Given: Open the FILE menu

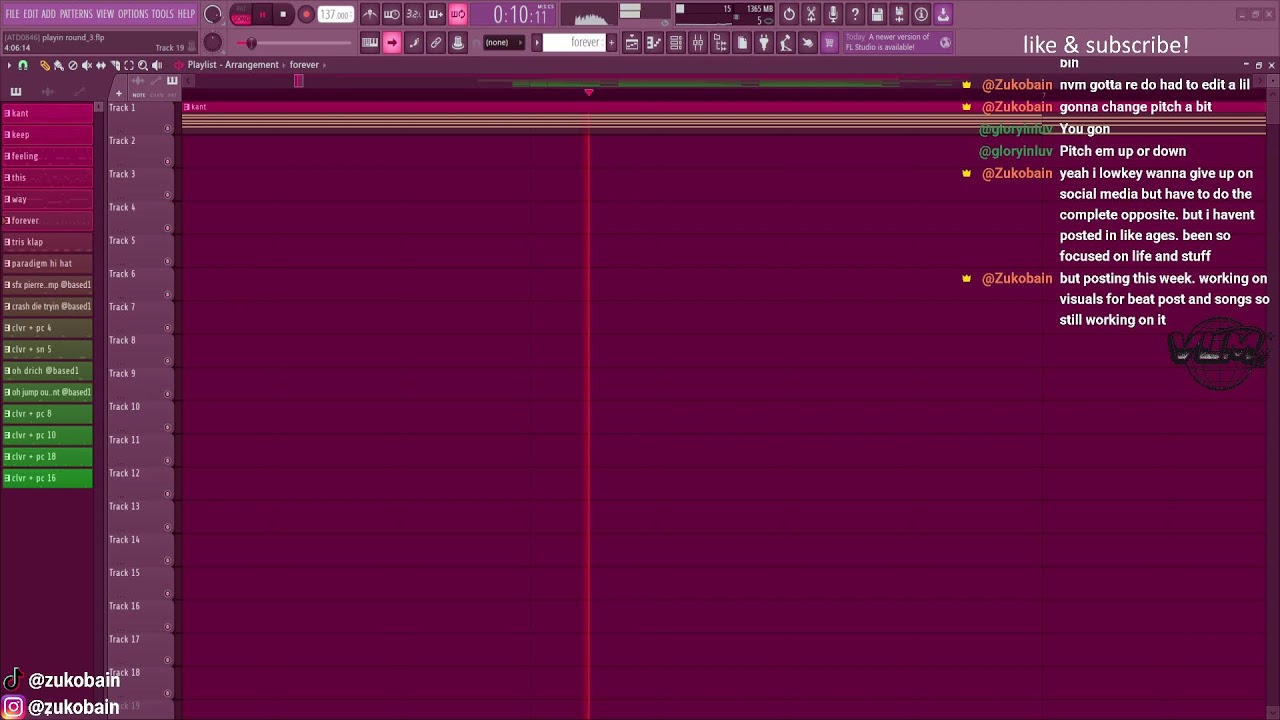Looking at the screenshot, I should 12,14.
